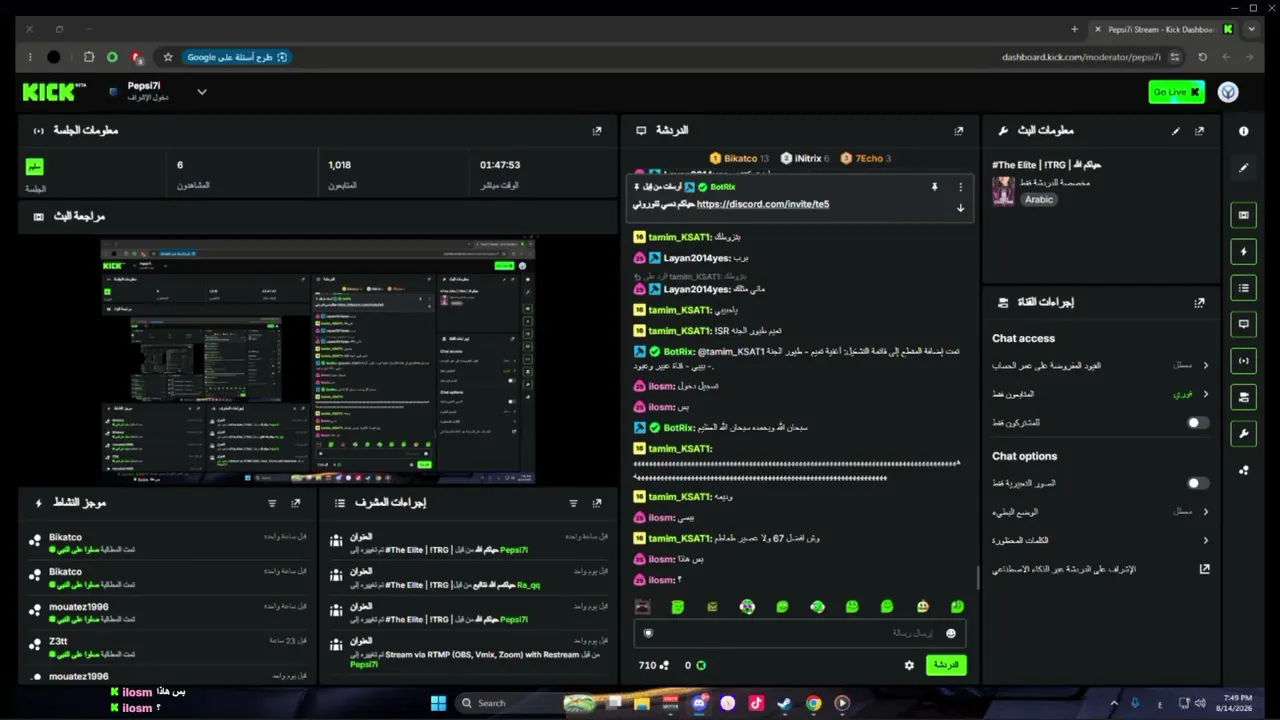Click the first emote above the message box
The width and height of the screenshot is (1280, 720).
click(642, 607)
